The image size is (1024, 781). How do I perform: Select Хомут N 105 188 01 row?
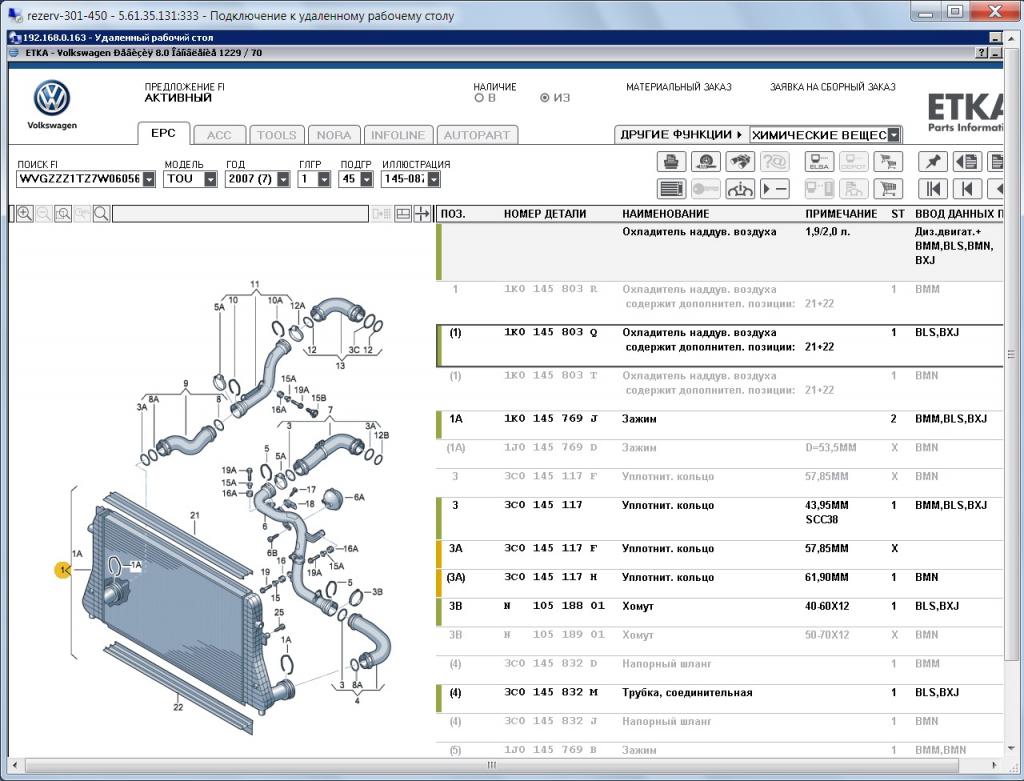pos(720,612)
